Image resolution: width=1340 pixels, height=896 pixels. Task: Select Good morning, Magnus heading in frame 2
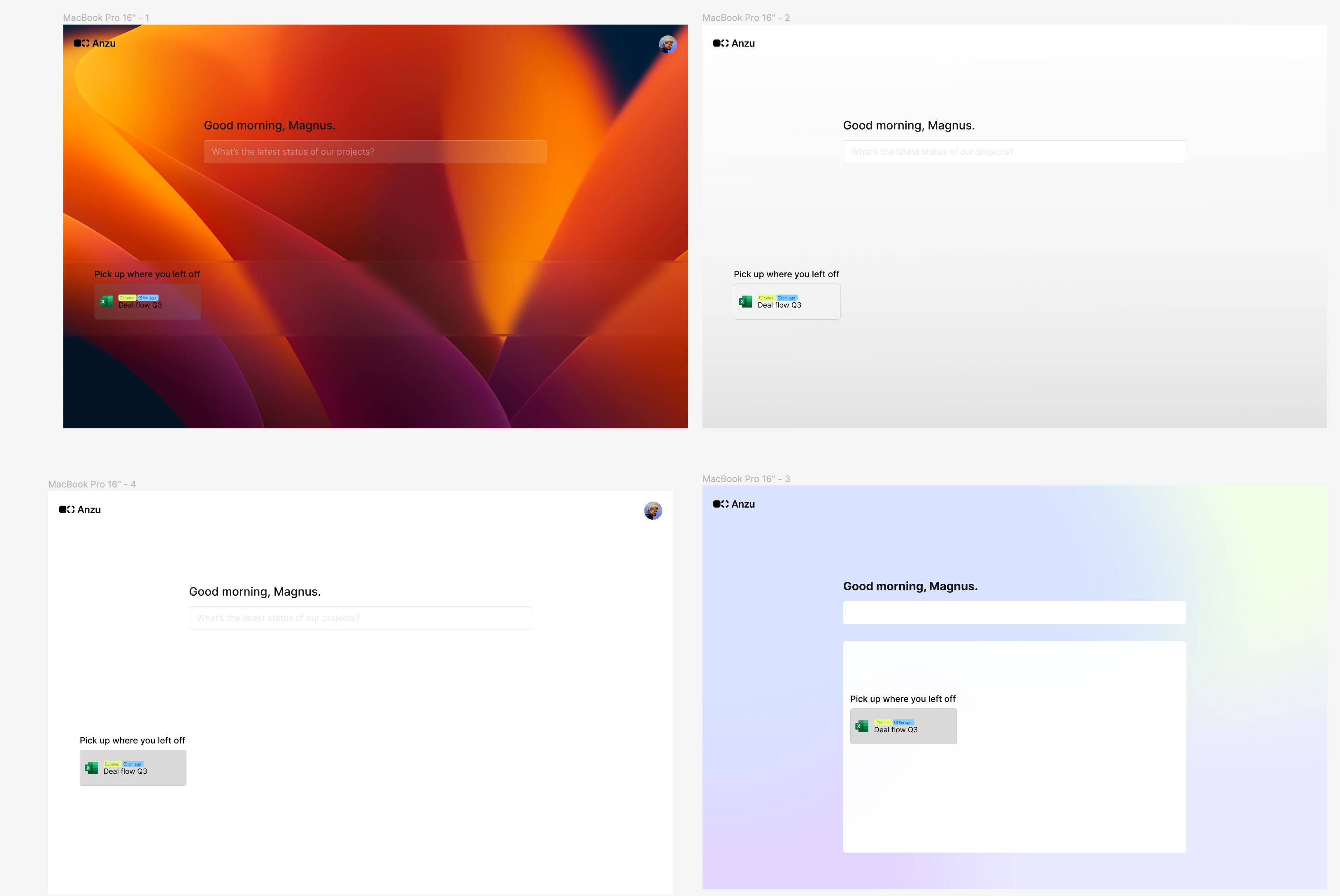coord(909,126)
